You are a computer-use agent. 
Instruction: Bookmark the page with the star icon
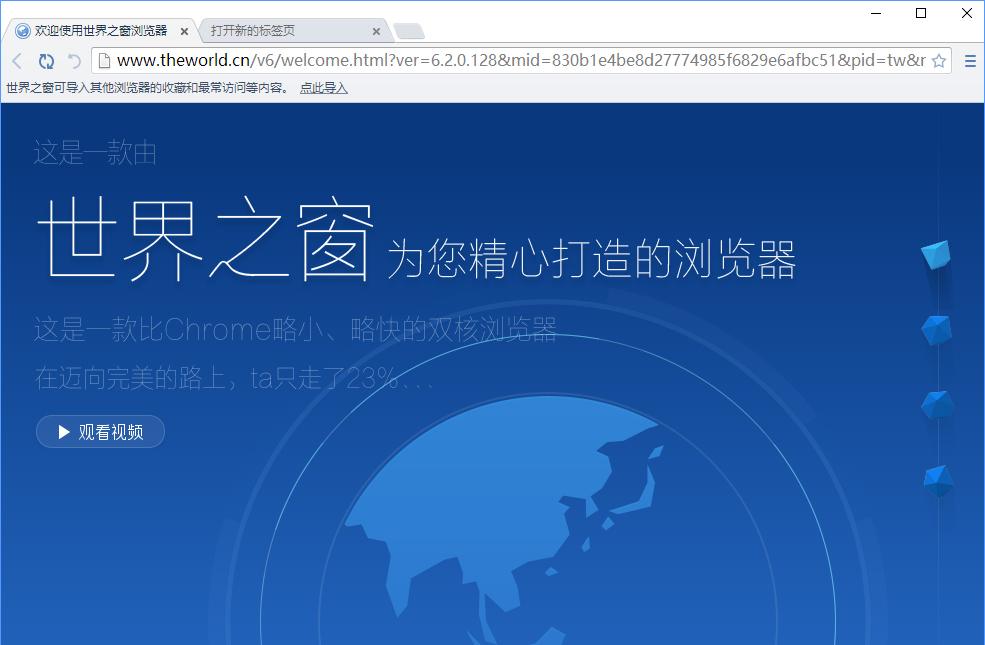(x=939, y=61)
